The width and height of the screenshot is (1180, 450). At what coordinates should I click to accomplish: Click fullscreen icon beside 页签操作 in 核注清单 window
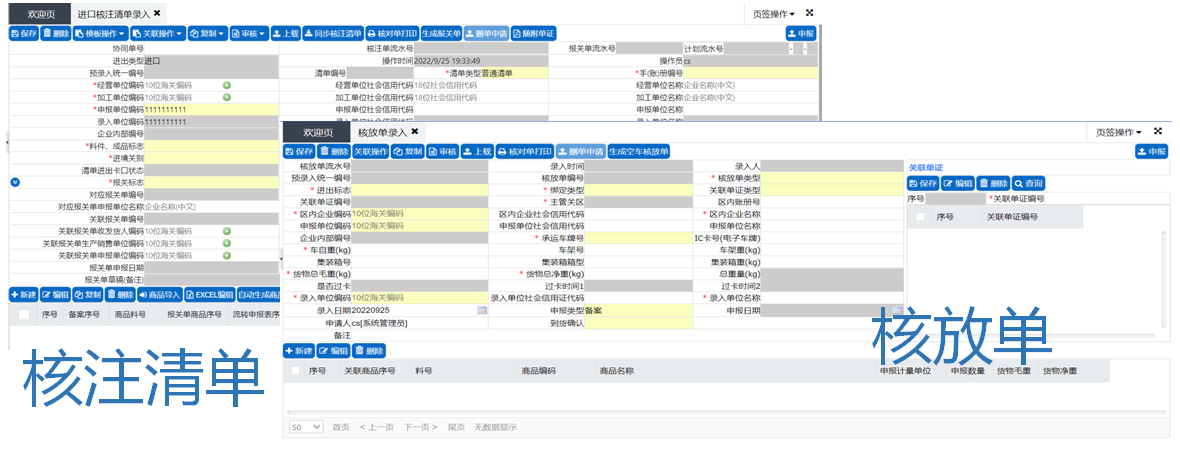(810, 13)
